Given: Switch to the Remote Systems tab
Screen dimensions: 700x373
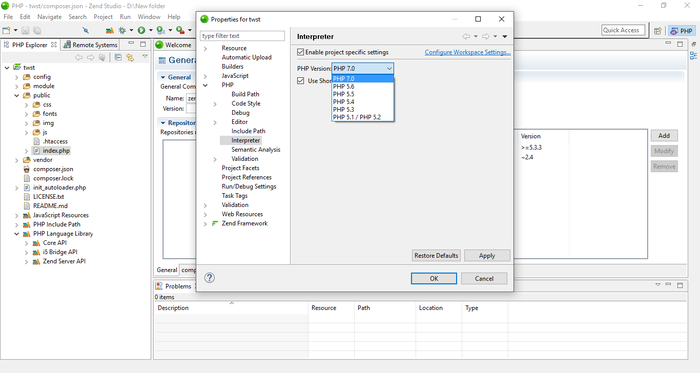Looking at the screenshot, I should (x=91, y=45).
